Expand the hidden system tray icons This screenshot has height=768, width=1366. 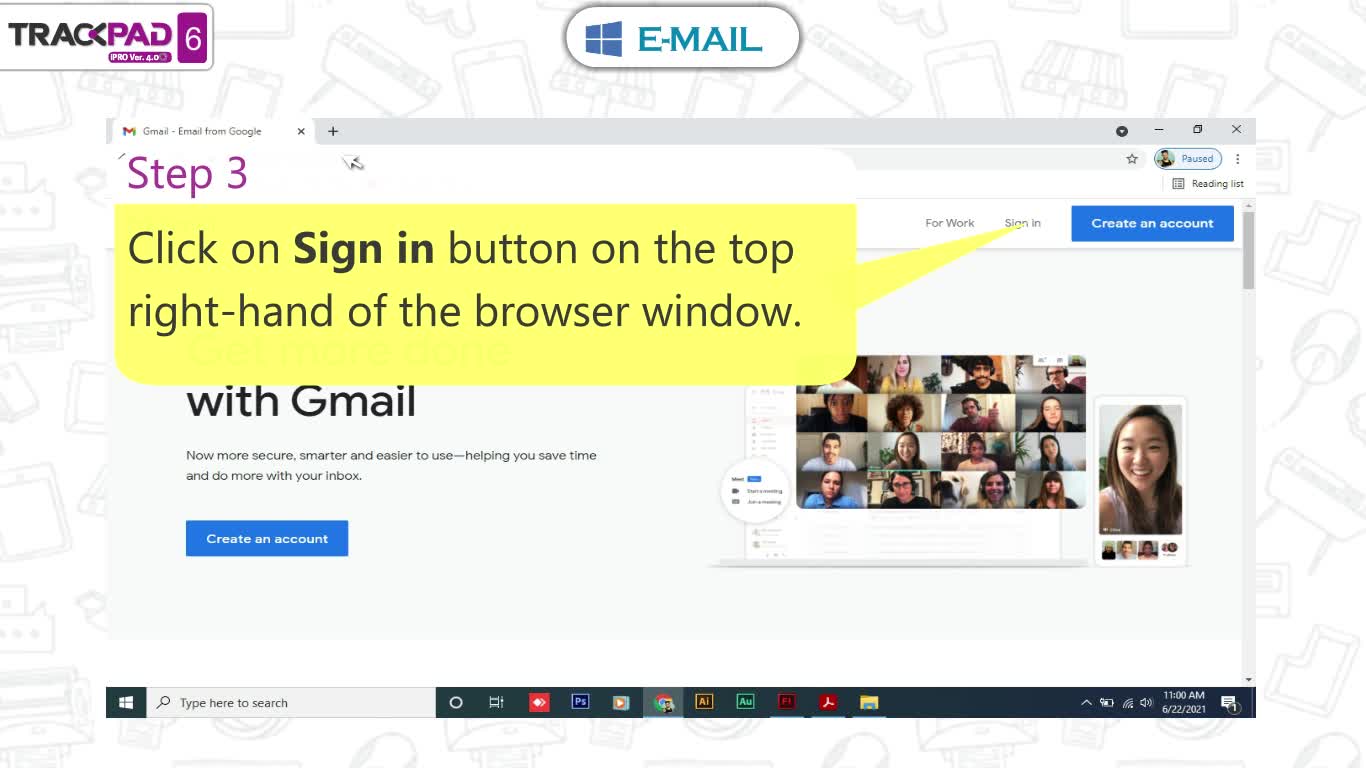(1087, 703)
